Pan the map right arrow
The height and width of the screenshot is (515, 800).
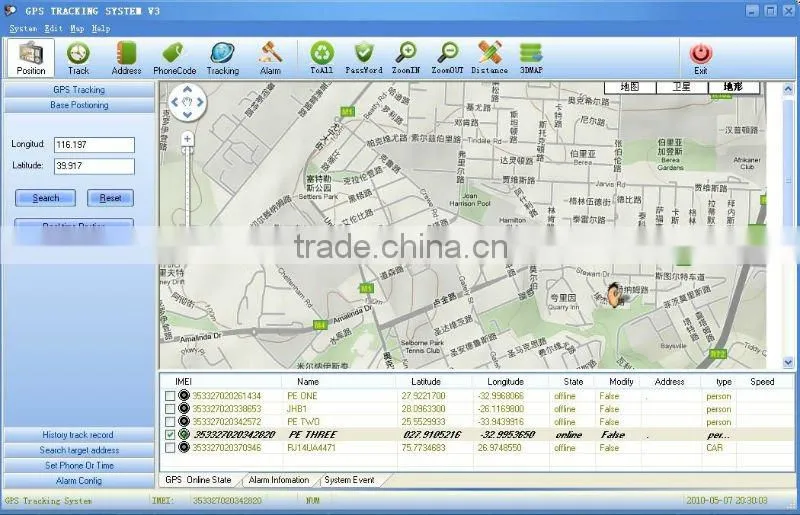(x=200, y=102)
